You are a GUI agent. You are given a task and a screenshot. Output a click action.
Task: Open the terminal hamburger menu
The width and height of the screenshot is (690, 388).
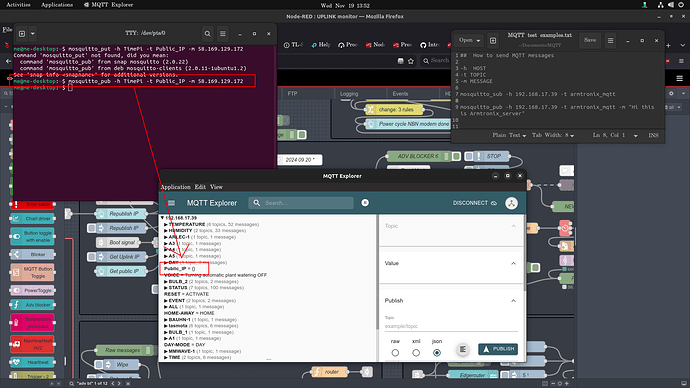[223, 33]
